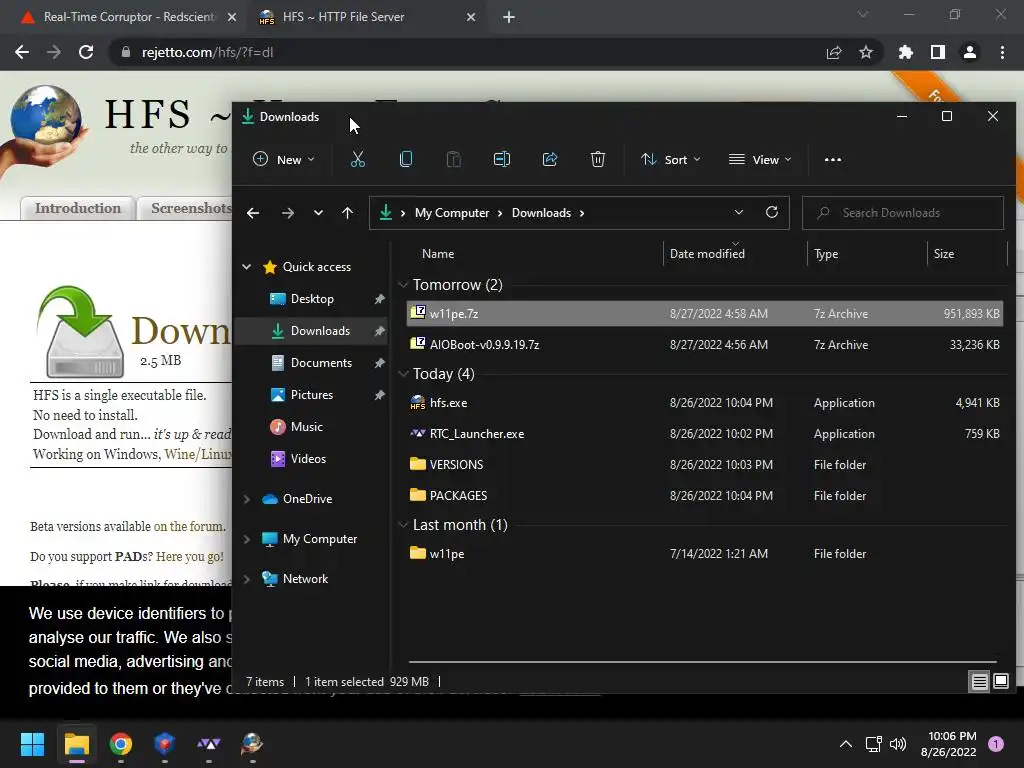The width and height of the screenshot is (1024, 768).
Task: Open recent locations dropdown arrow
Action: click(x=318, y=213)
